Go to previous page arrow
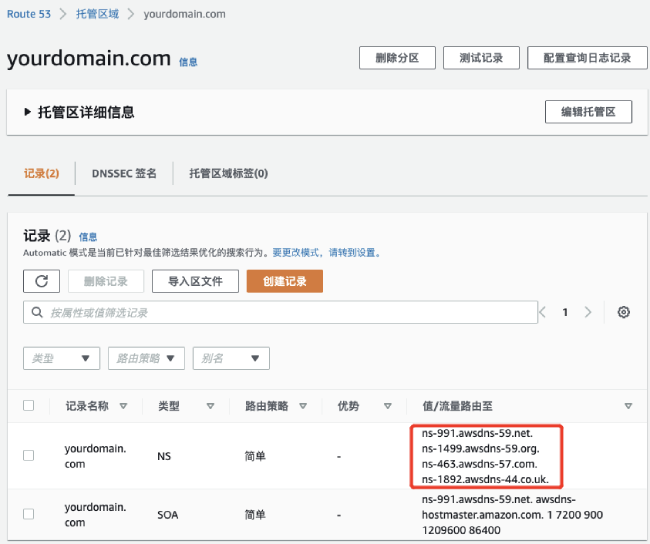 pos(543,312)
